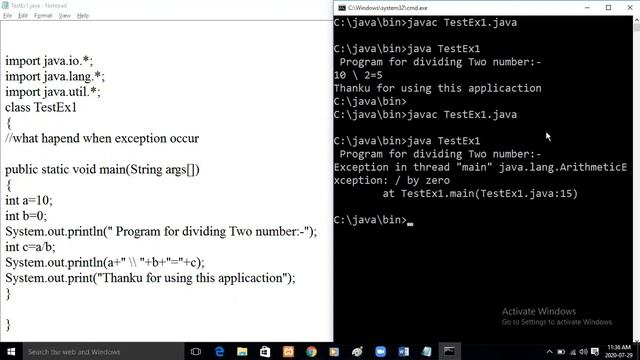Screen dimensions: 640x360
Task: Click the 'System.out.print("Thanku for using' line
Action: coord(150,278)
